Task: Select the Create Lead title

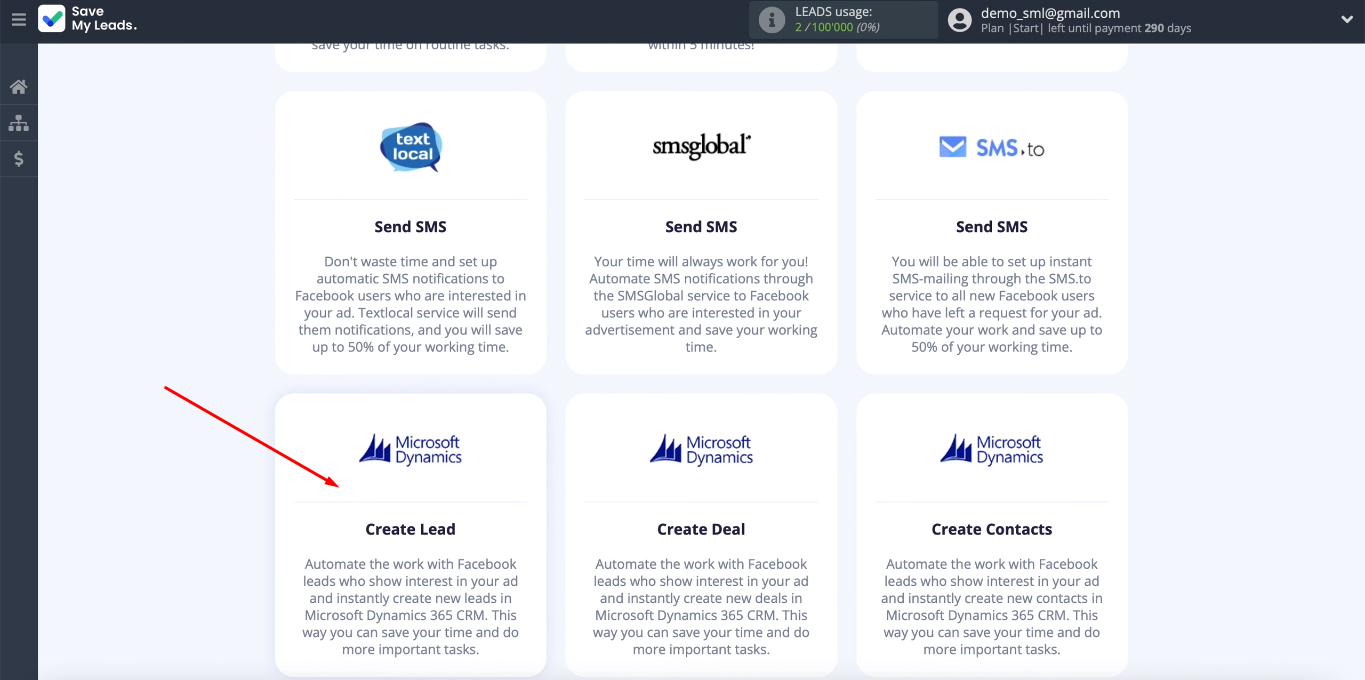Action: [411, 529]
